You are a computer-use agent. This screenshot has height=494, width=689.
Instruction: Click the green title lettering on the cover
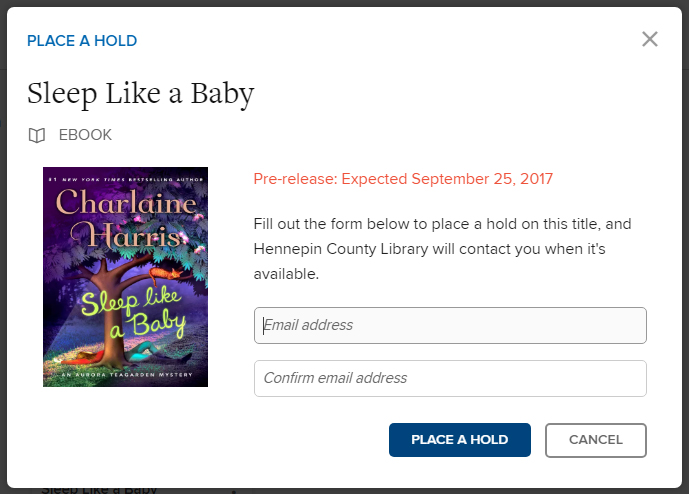click(x=134, y=313)
